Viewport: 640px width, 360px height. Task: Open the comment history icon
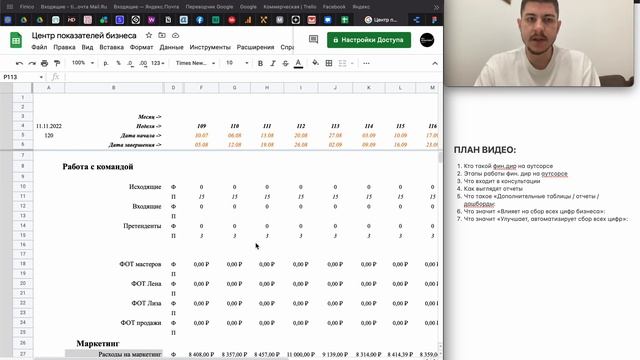click(313, 40)
